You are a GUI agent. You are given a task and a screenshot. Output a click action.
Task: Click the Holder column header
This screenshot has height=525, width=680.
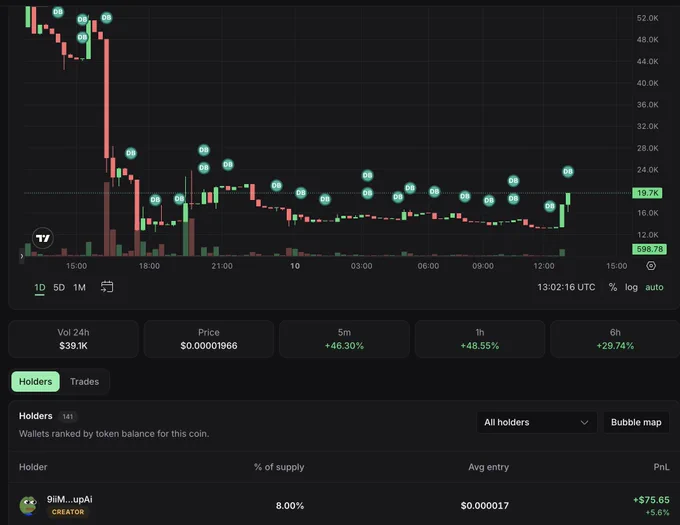33,467
